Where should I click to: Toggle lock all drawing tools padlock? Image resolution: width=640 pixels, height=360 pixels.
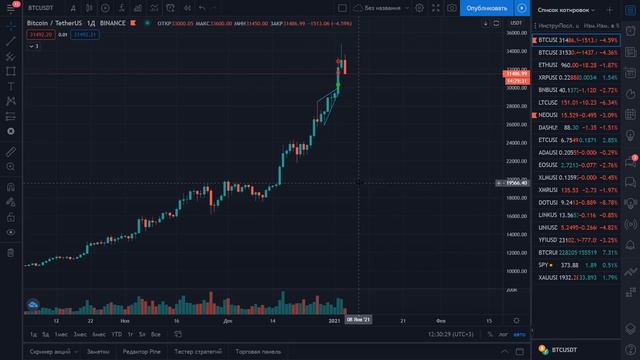coord(11,217)
